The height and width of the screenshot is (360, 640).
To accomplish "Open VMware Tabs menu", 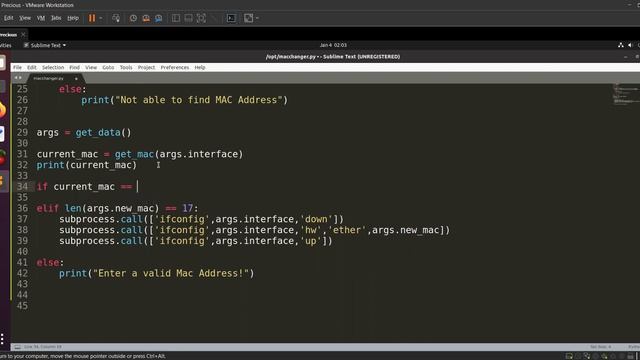I will pos(56,18).
